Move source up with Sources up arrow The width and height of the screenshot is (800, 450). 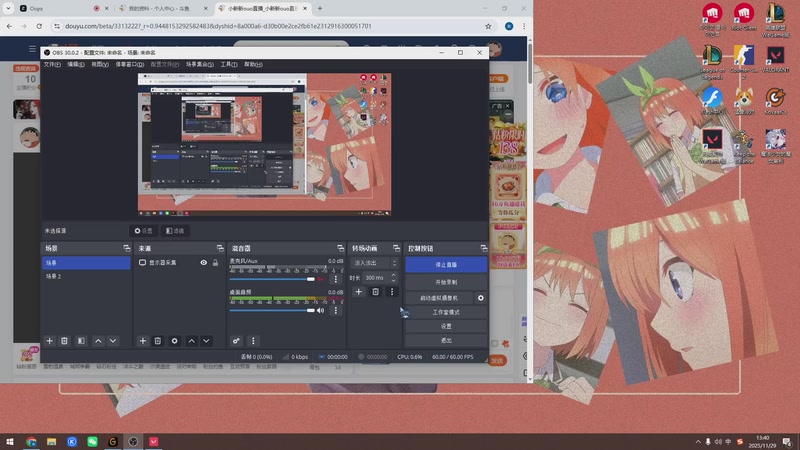[x=191, y=341]
